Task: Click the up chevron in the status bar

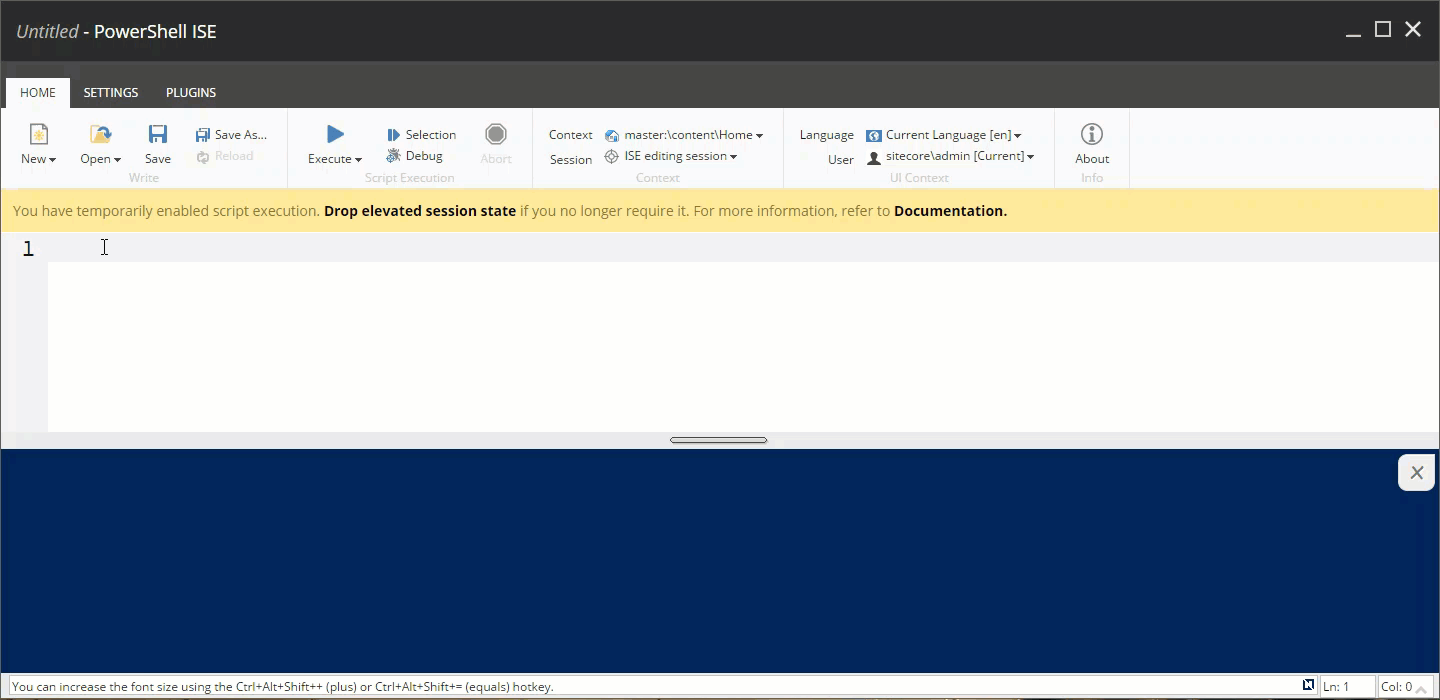Action: click(x=1422, y=689)
